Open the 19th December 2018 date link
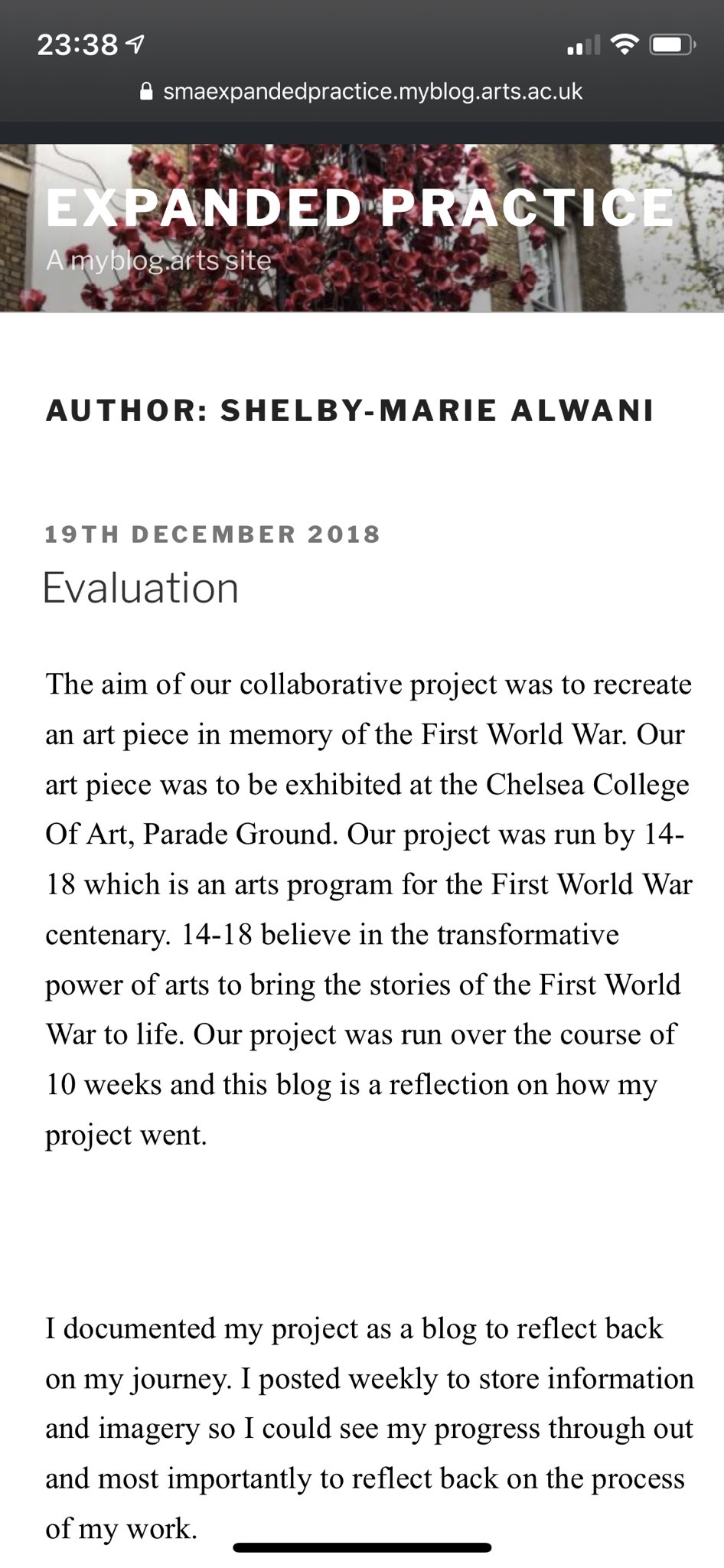 (212, 534)
